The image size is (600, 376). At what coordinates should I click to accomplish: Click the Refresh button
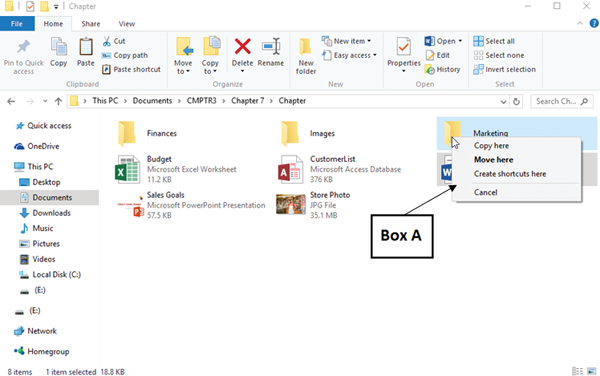click(x=516, y=102)
